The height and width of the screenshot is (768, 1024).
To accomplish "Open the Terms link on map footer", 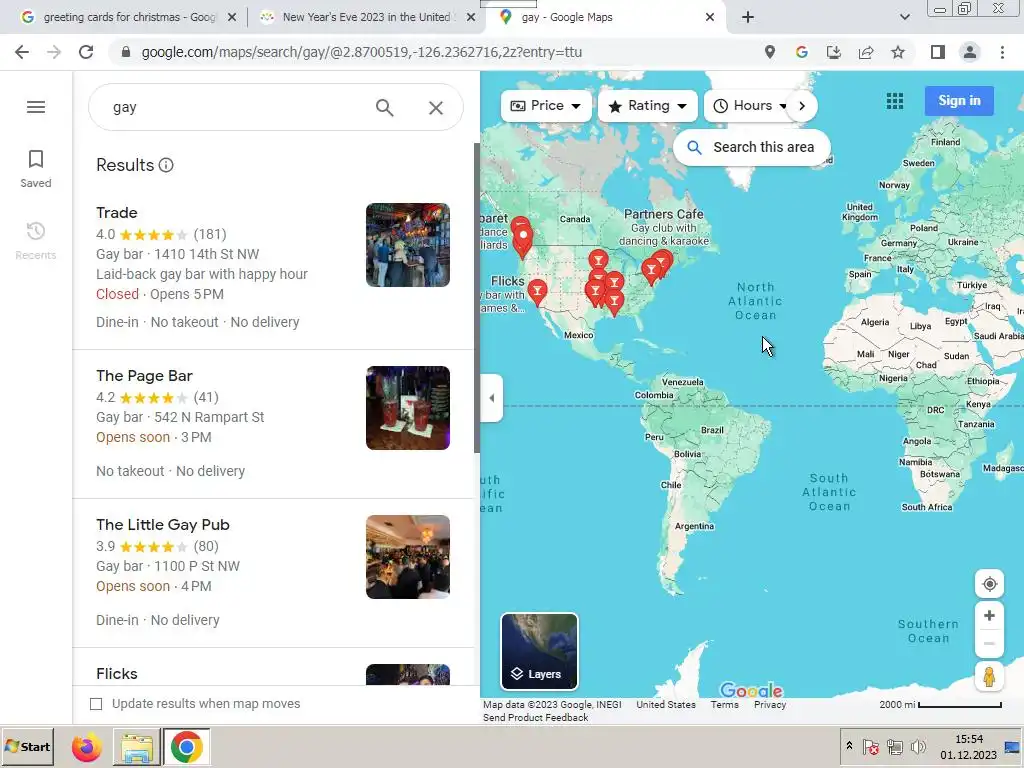I will coord(724,705).
